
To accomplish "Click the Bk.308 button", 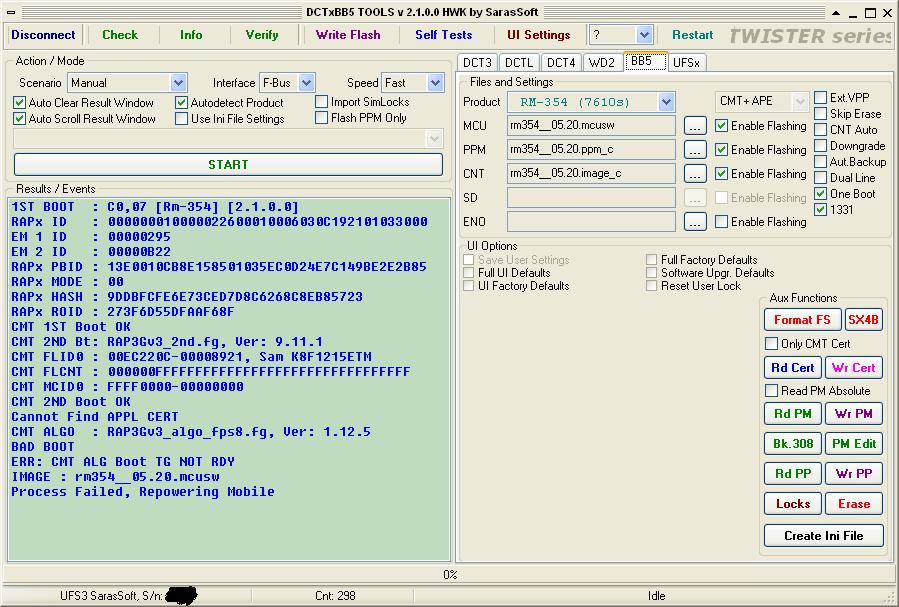I will point(793,444).
